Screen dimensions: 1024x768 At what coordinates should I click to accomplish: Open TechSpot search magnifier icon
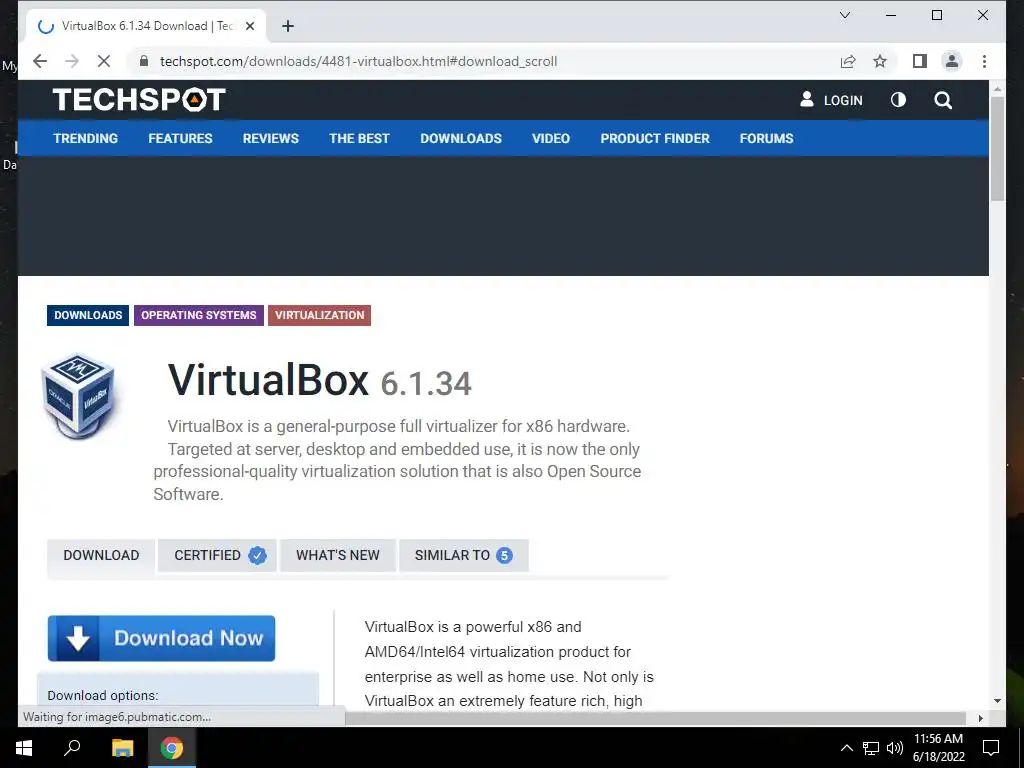coord(943,100)
